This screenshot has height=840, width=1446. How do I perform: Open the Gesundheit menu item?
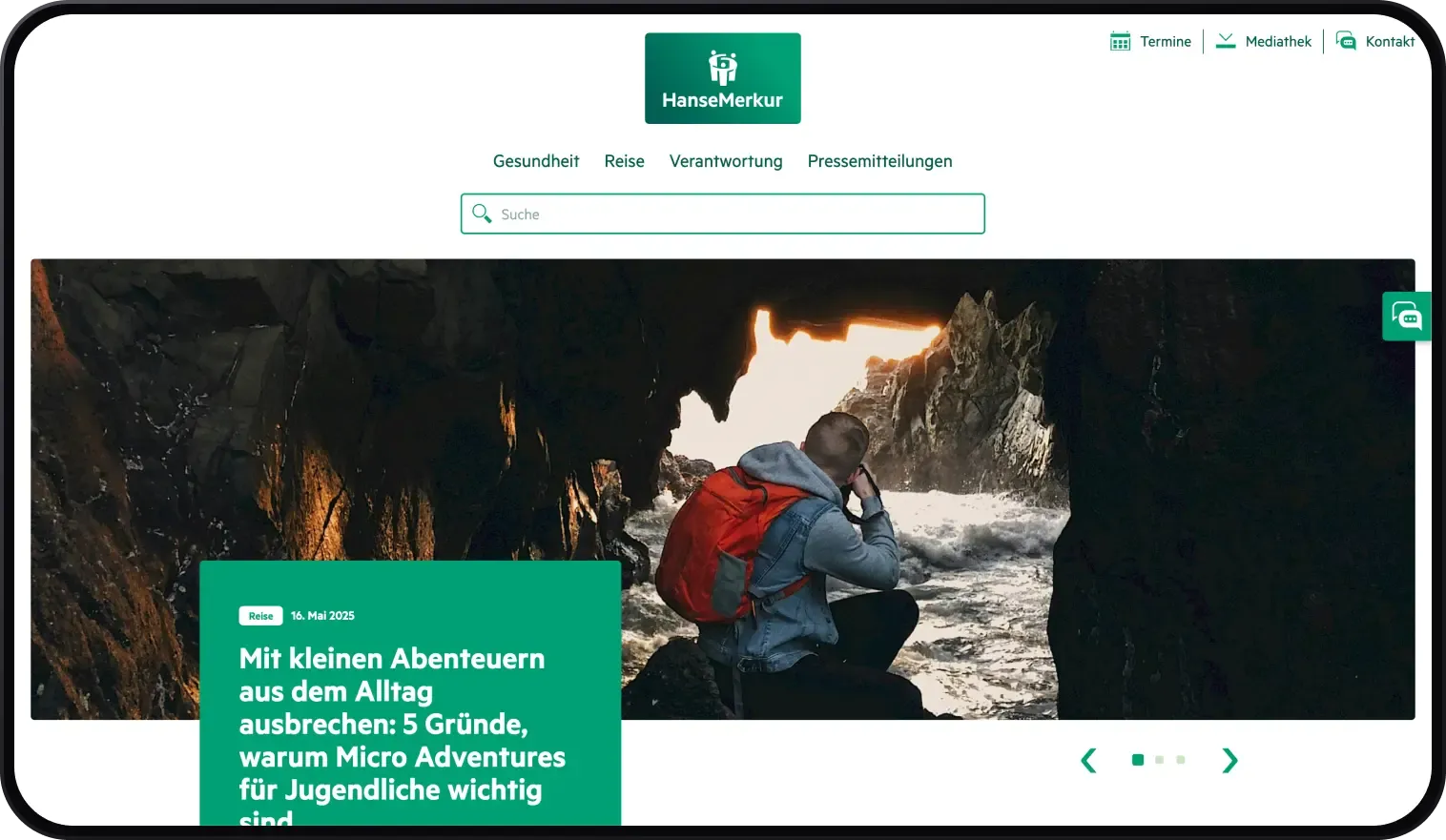(x=536, y=161)
